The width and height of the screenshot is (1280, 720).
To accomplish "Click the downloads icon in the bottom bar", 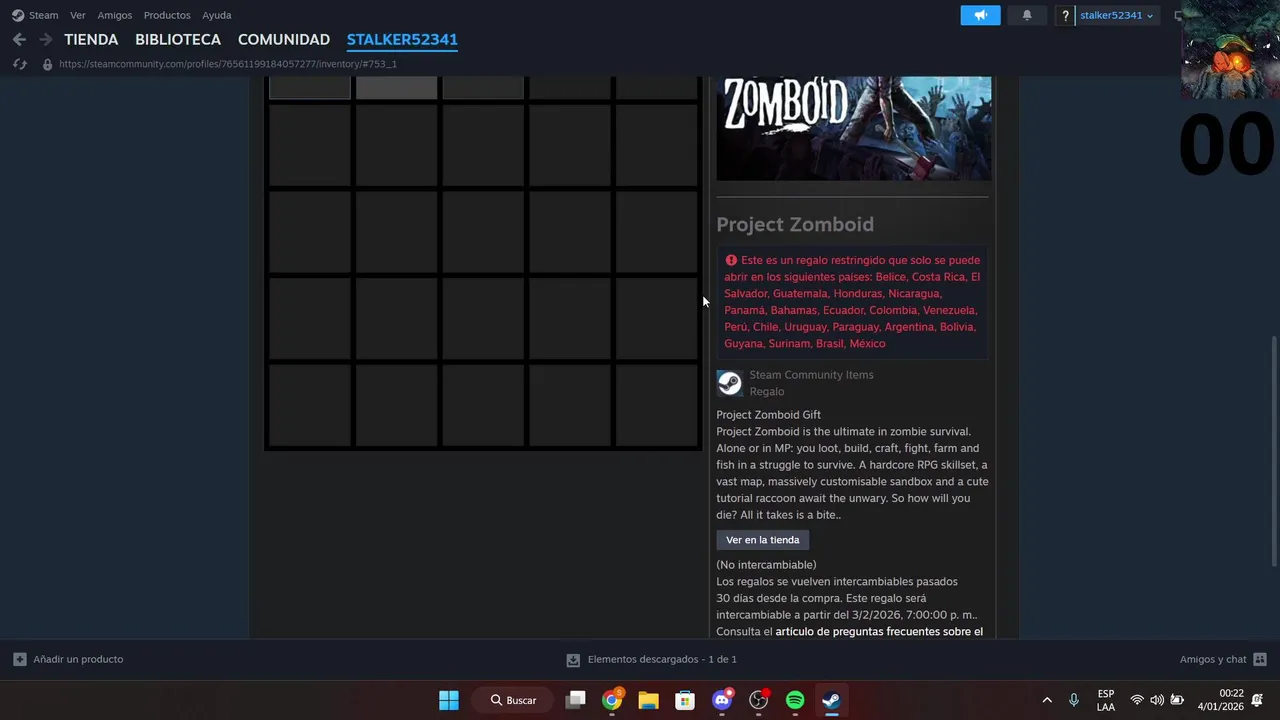I will coord(573,660).
